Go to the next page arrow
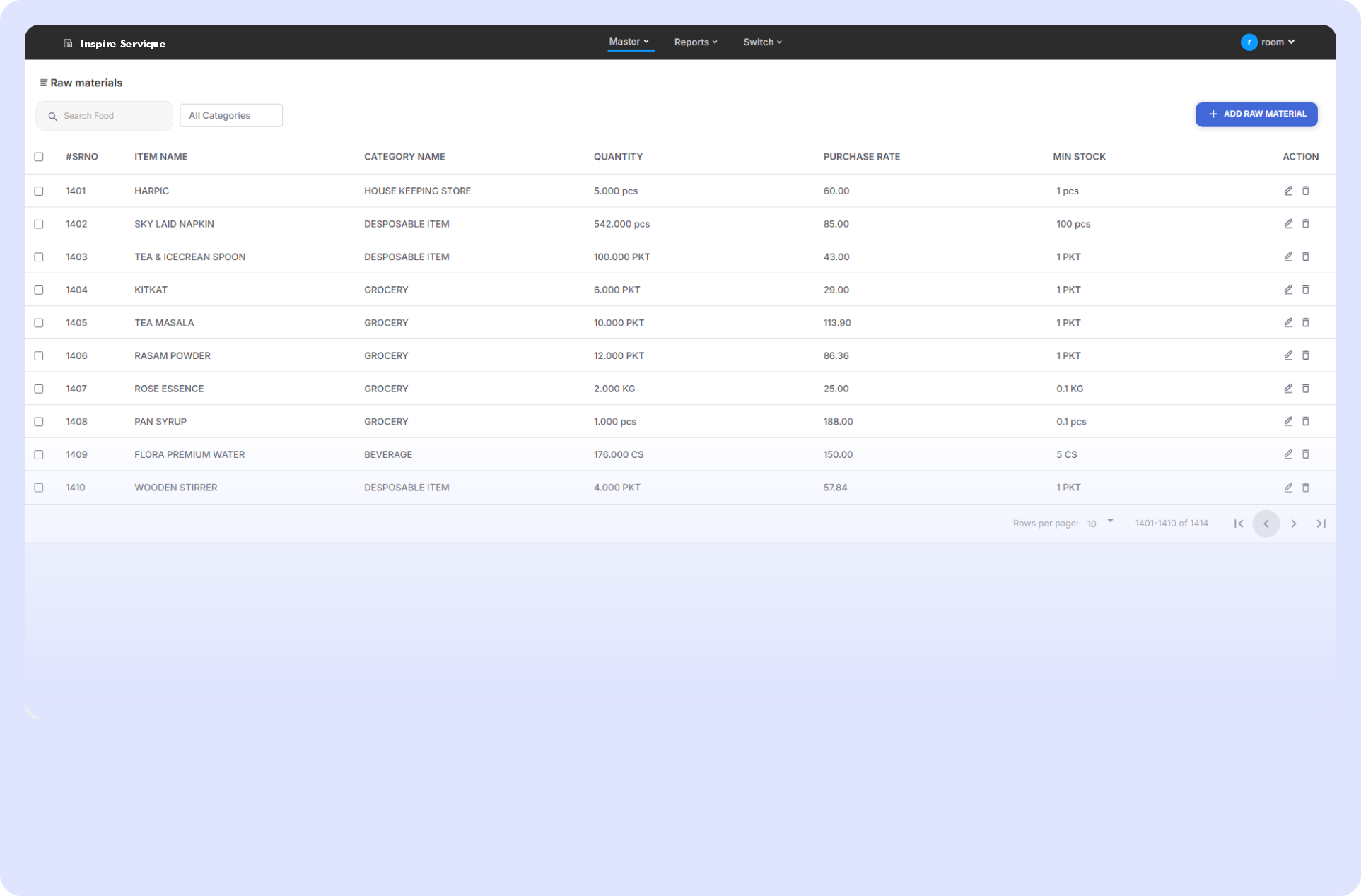This screenshot has height=896, width=1361. coord(1294,524)
